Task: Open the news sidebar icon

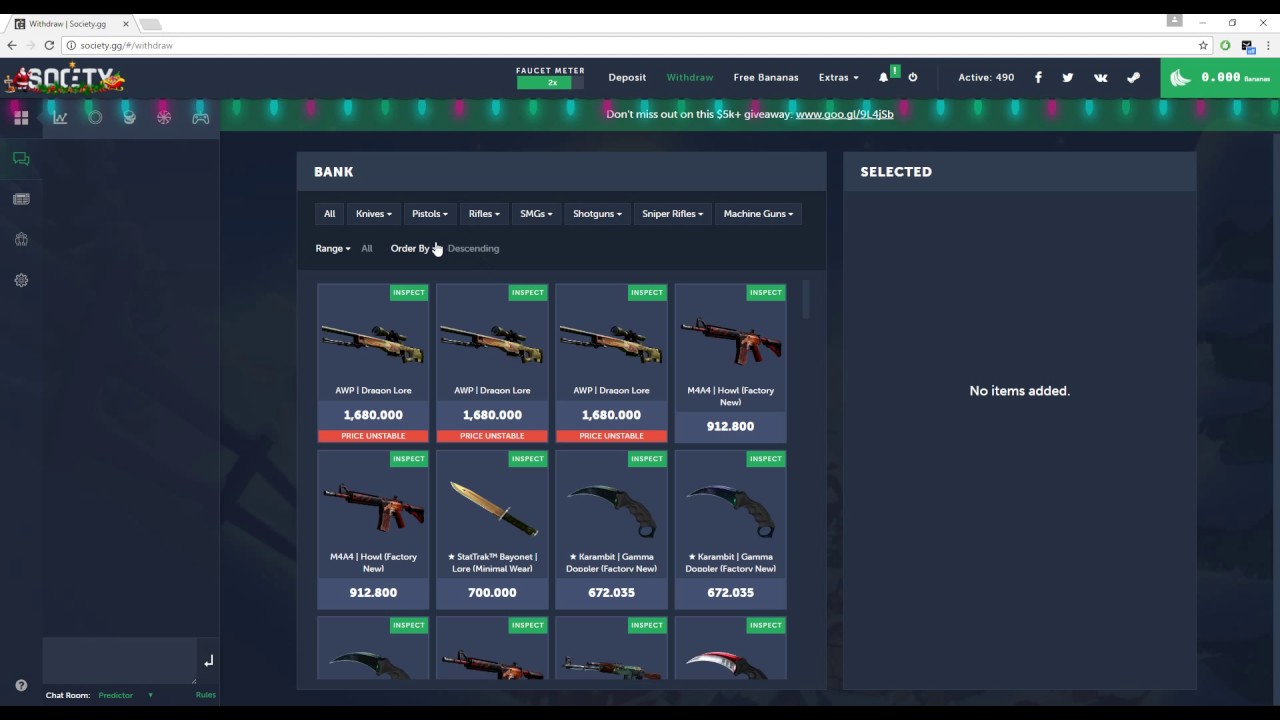Action: click(21, 199)
